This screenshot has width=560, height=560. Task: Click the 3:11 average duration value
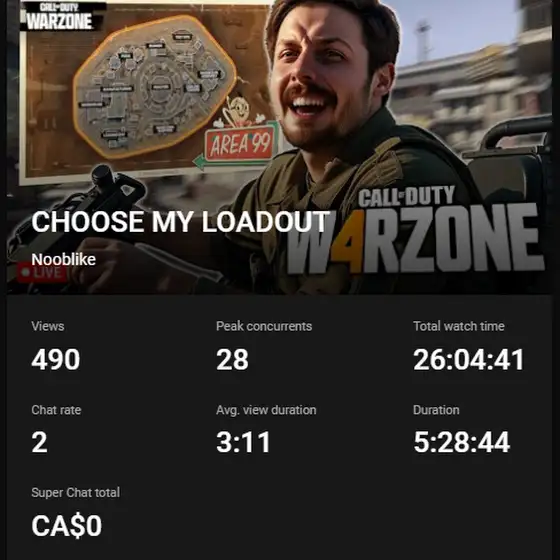point(243,442)
